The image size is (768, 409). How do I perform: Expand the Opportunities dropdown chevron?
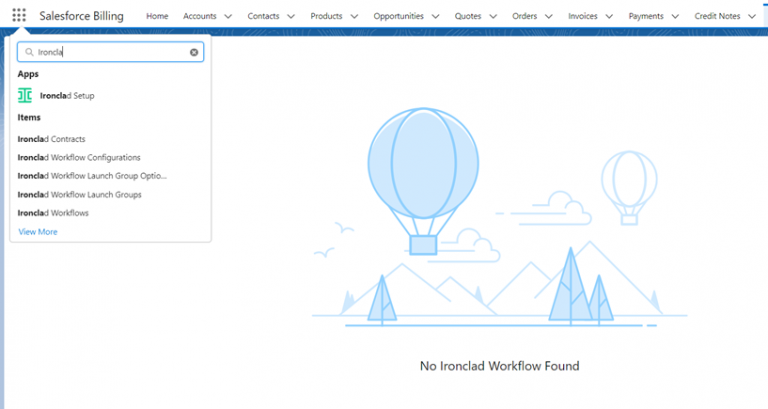tap(435, 17)
